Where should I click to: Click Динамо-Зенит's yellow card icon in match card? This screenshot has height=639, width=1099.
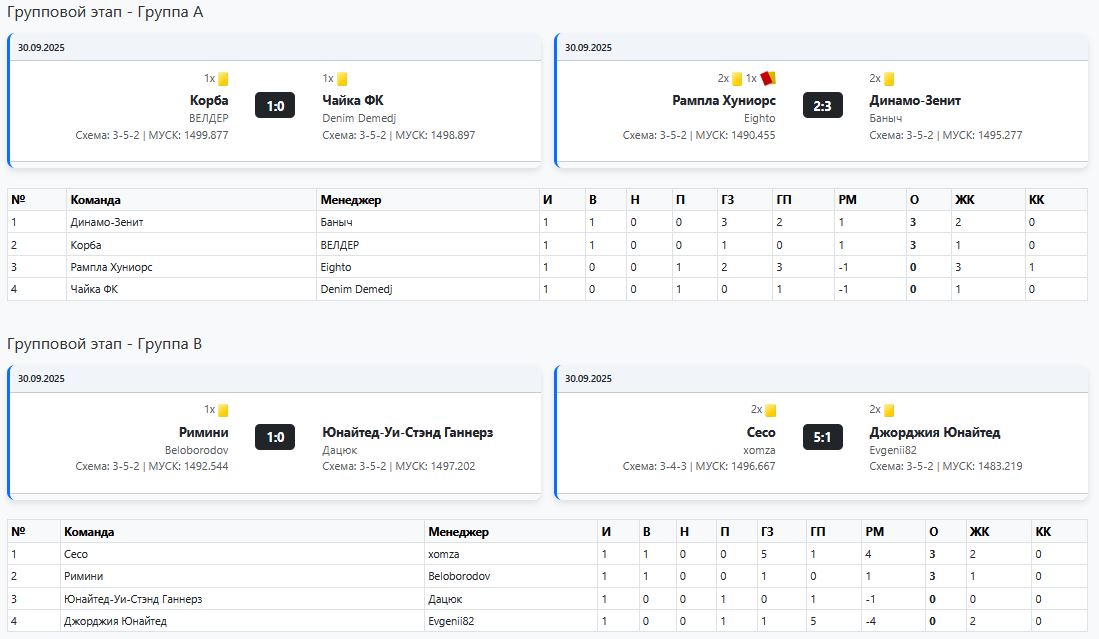coord(889,79)
